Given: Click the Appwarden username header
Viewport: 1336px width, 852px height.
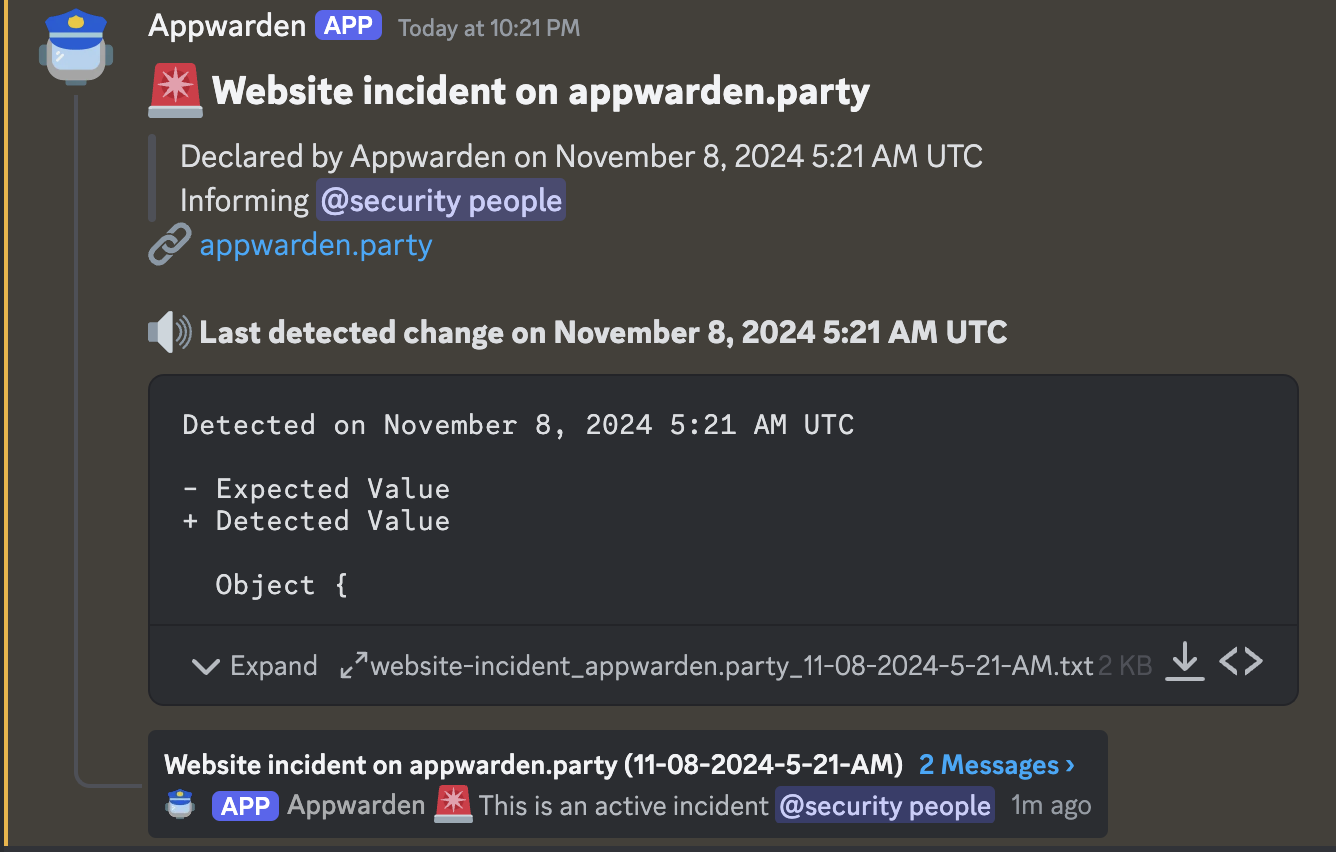Looking at the screenshot, I should pyautogui.click(x=226, y=25).
